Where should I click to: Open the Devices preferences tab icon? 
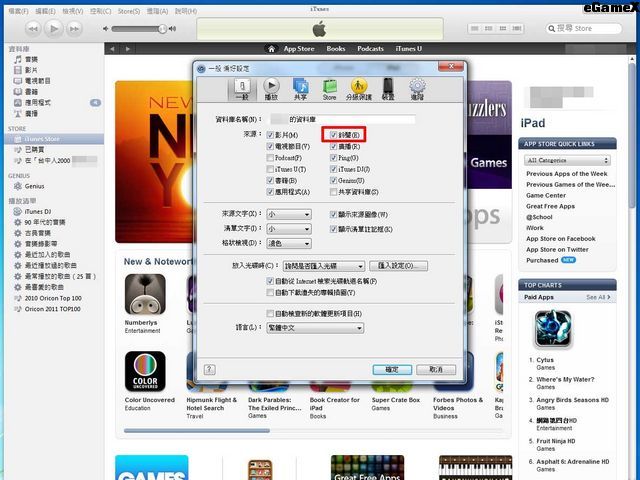pyautogui.click(x=388, y=89)
